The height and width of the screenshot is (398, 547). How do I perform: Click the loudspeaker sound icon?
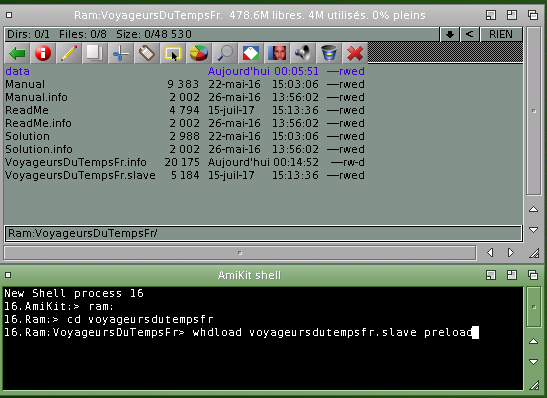click(x=302, y=53)
